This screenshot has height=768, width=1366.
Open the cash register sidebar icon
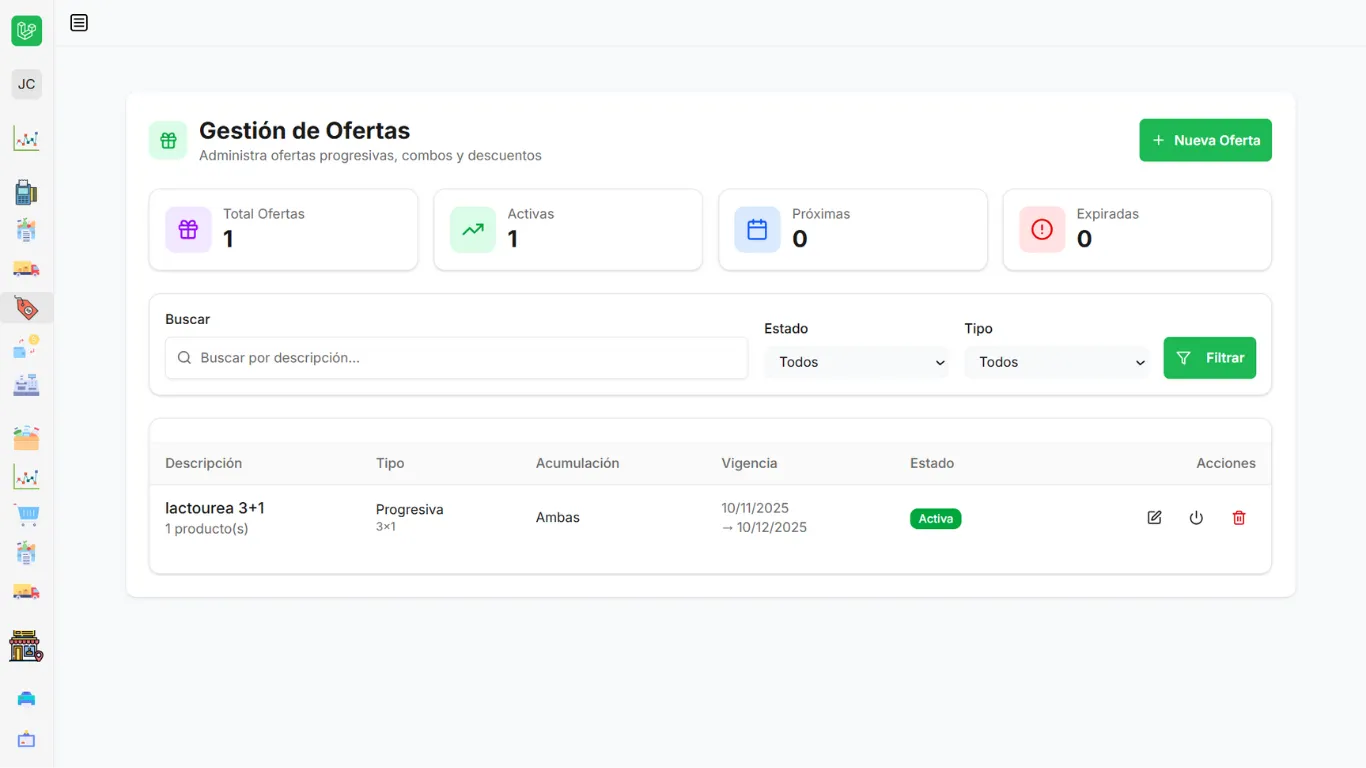(x=26, y=385)
